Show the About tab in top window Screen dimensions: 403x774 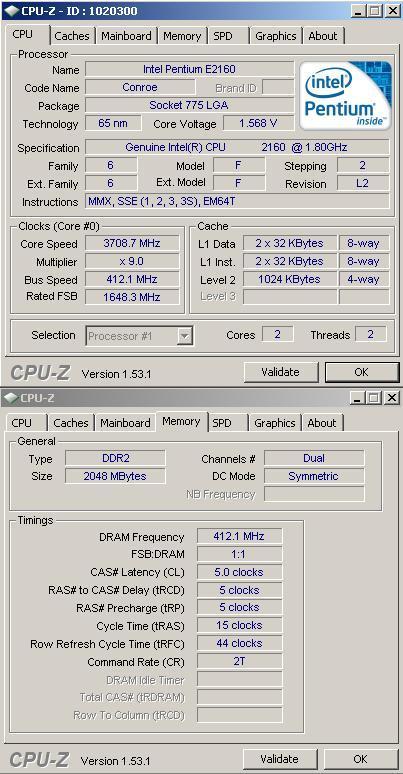pos(322,36)
